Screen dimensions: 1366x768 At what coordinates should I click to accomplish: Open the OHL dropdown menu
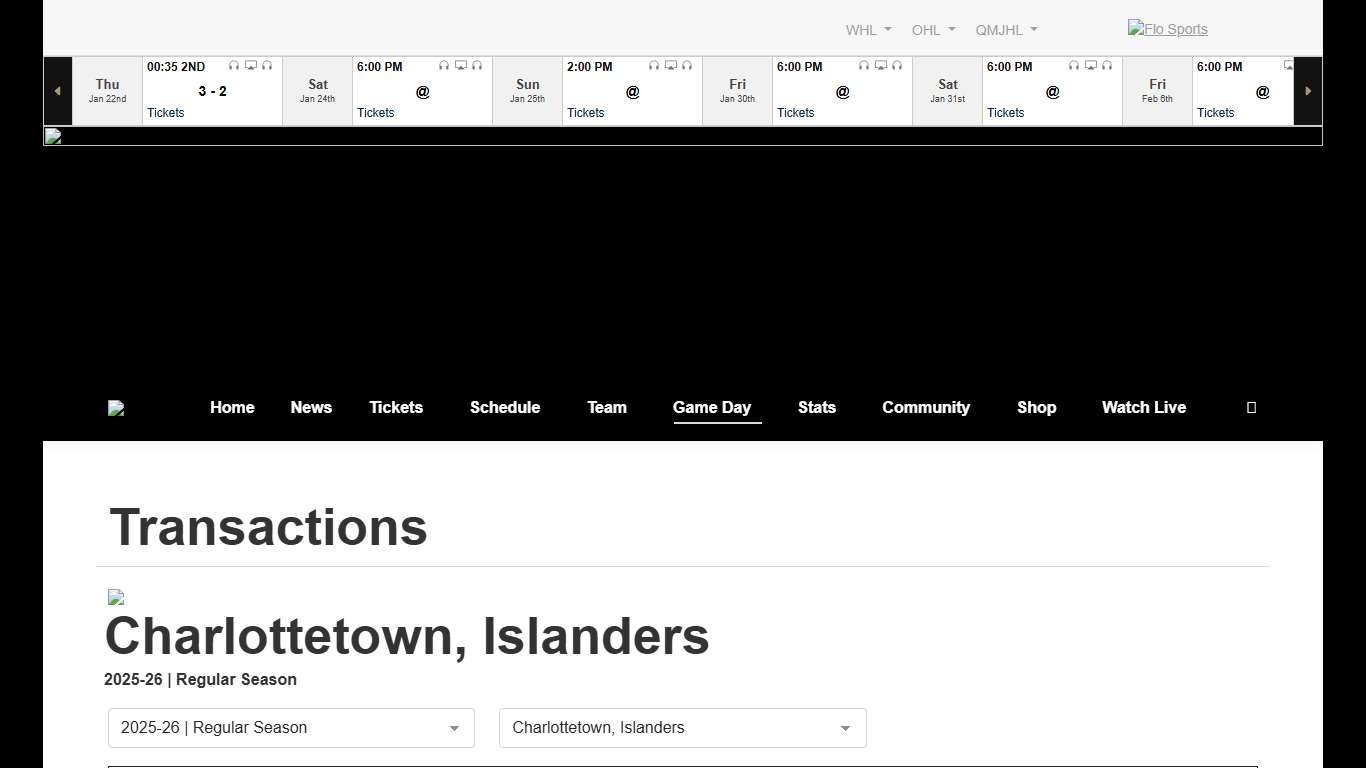pyautogui.click(x=932, y=29)
